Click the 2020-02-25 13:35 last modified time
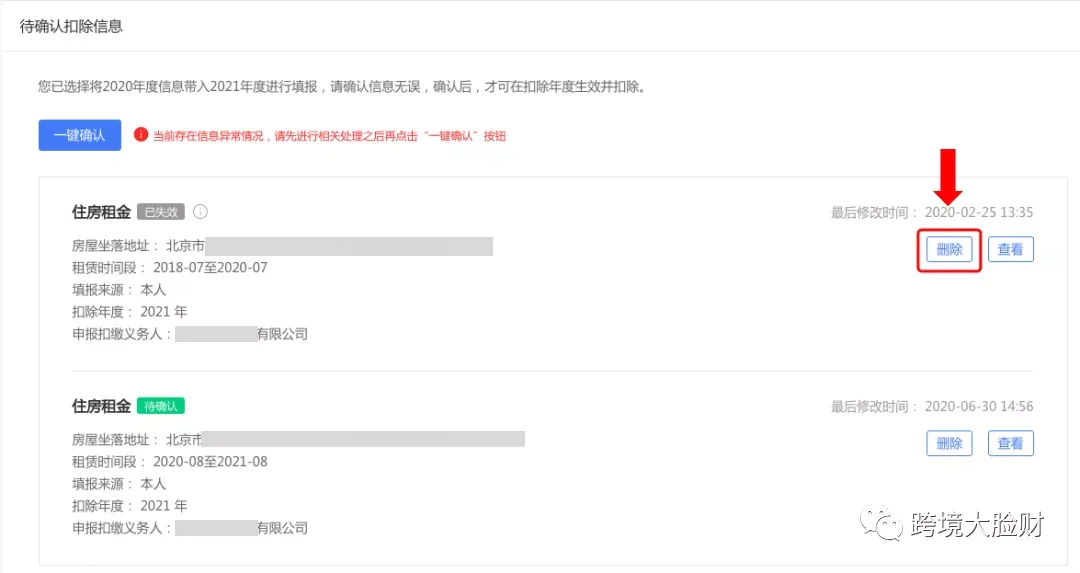The width and height of the screenshot is (1080, 573). [x=979, y=212]
